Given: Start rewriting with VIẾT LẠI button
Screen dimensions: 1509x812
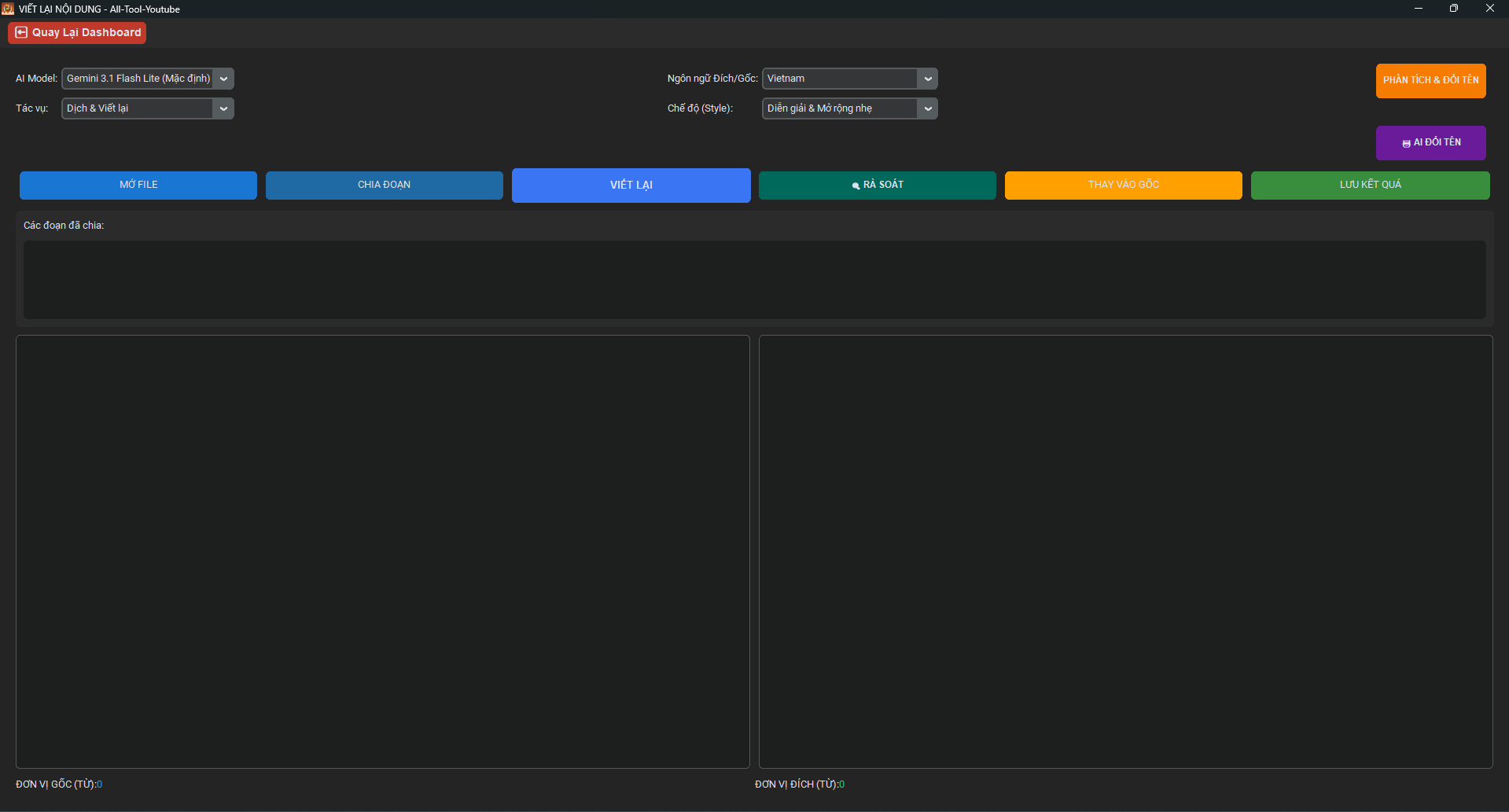Looking at the screenshot, I should [631, 185].
